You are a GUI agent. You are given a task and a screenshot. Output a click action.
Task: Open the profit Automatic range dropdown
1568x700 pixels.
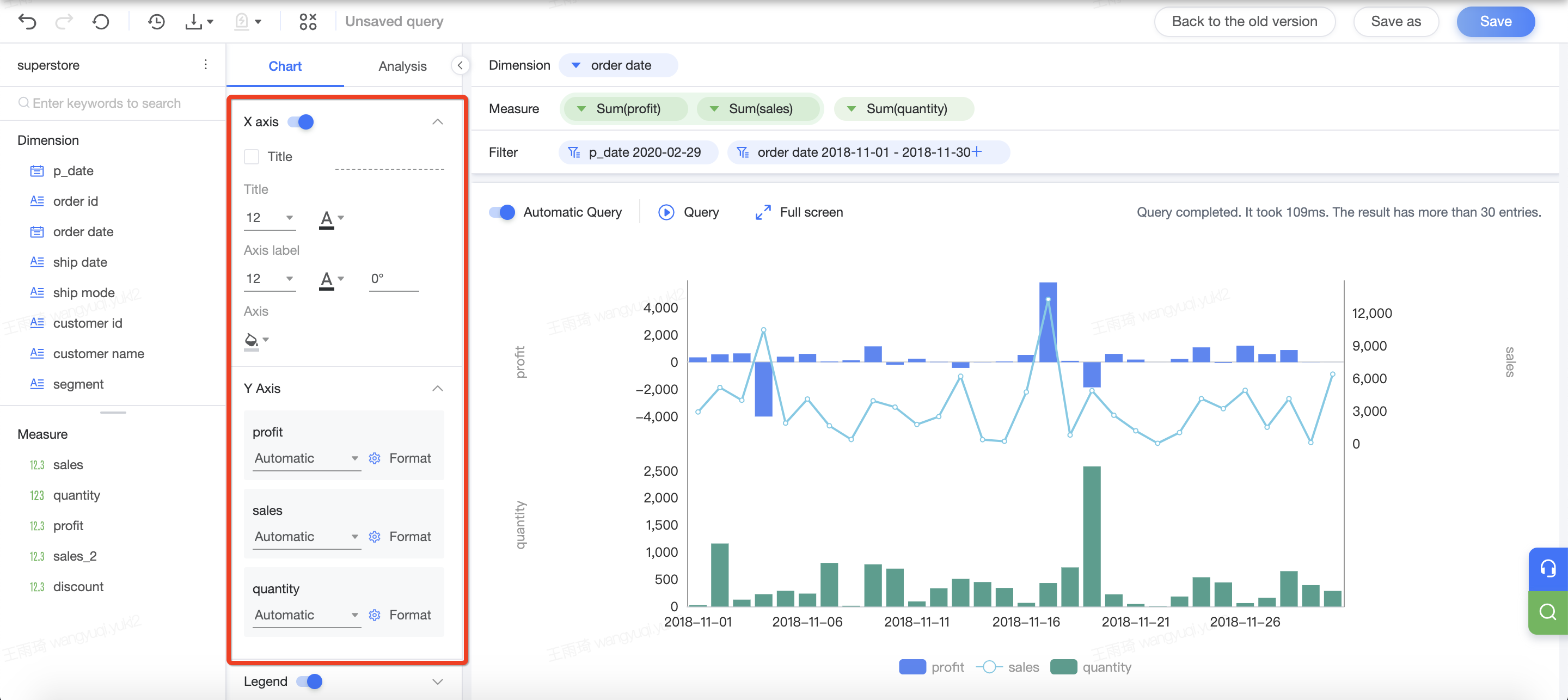coord(307,458)
